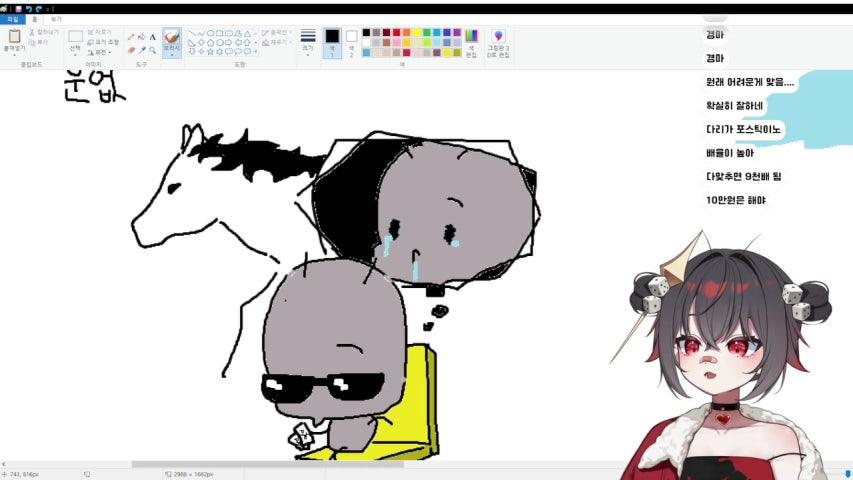Open Edit with Paint 3D
The image size is (853, 480).
coord(498,41)
